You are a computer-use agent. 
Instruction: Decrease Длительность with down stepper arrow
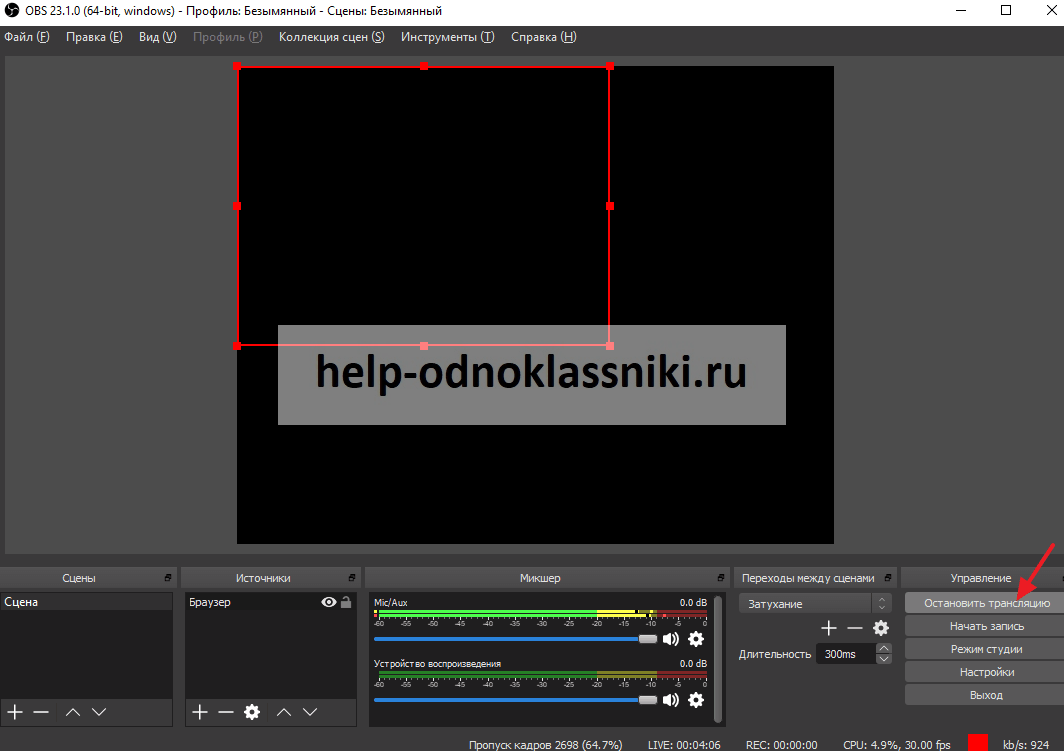tap(884, 659)
